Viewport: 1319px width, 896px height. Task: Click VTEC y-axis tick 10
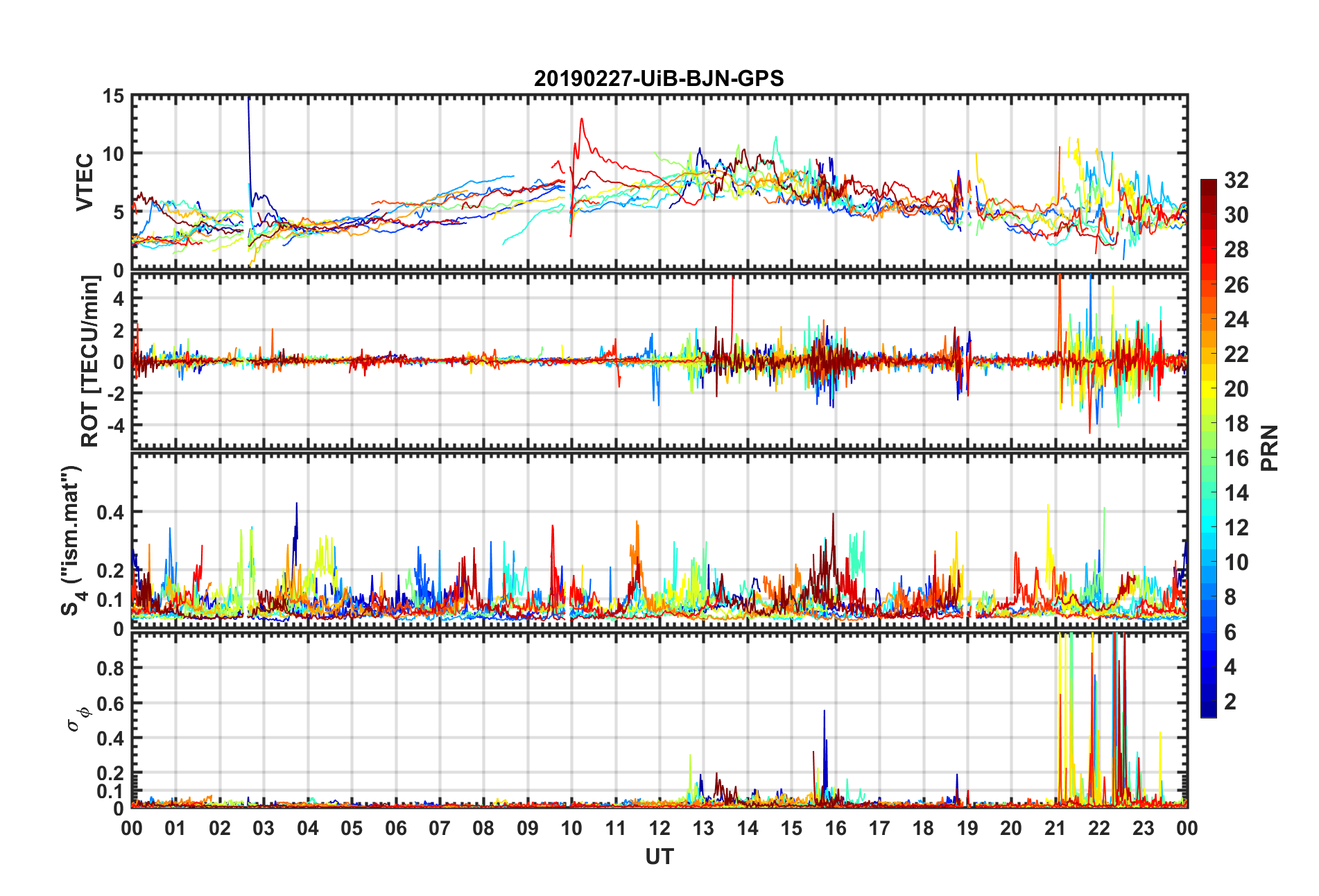113,154
